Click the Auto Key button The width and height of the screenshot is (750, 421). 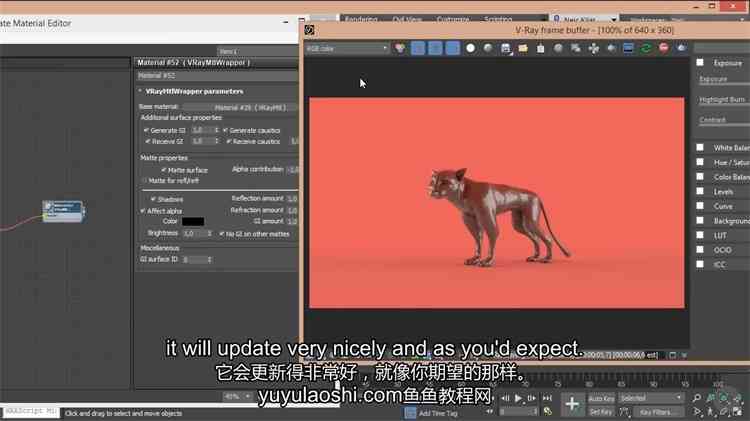pos(601,399)
